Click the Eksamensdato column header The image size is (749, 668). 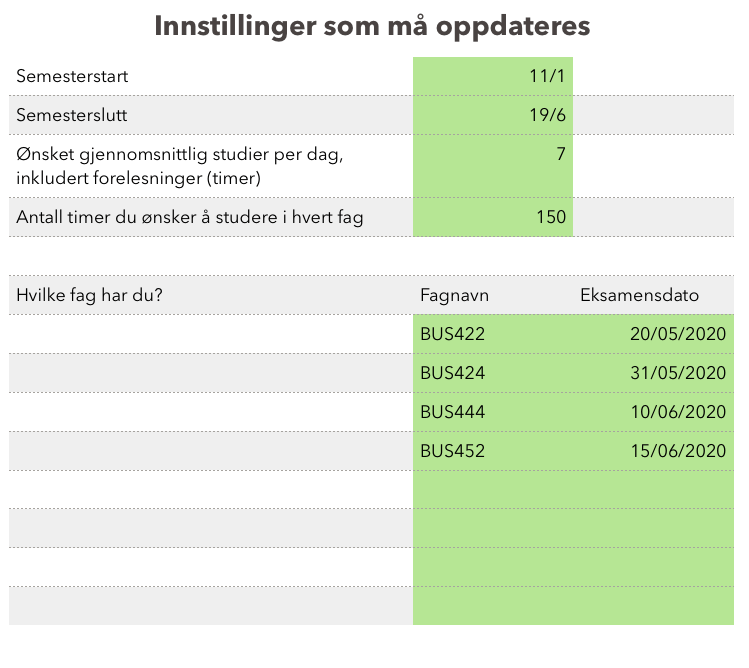(639, 295)
